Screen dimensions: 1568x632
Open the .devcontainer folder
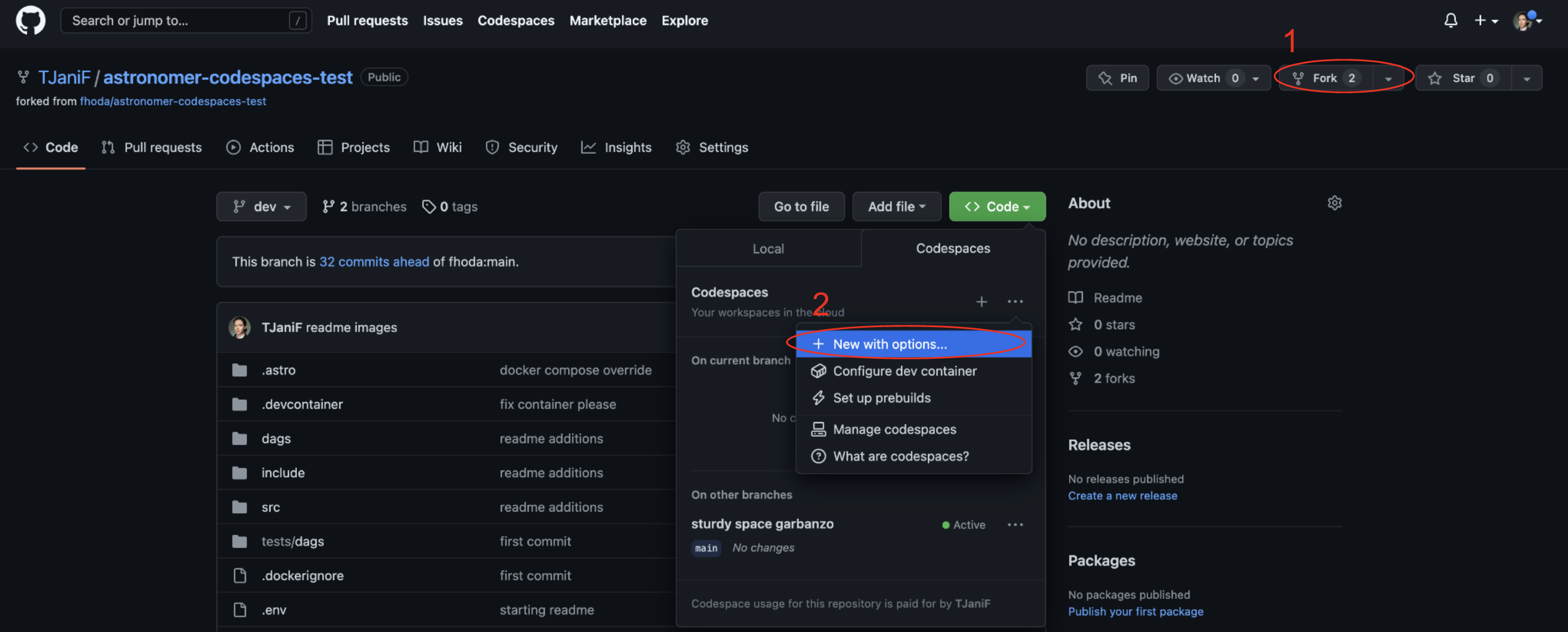tap(302, 404)
